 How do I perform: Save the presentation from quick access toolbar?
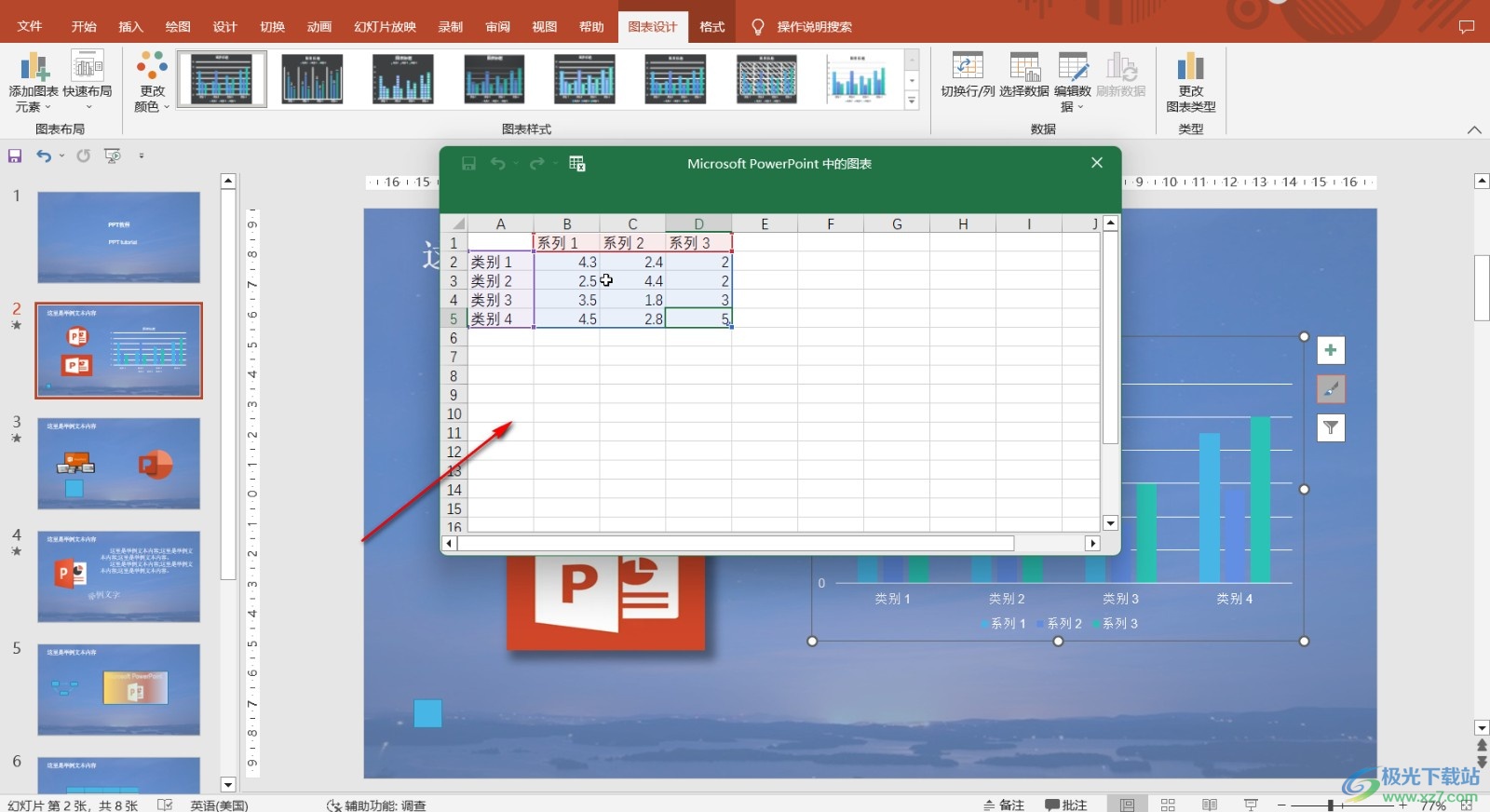15,156
